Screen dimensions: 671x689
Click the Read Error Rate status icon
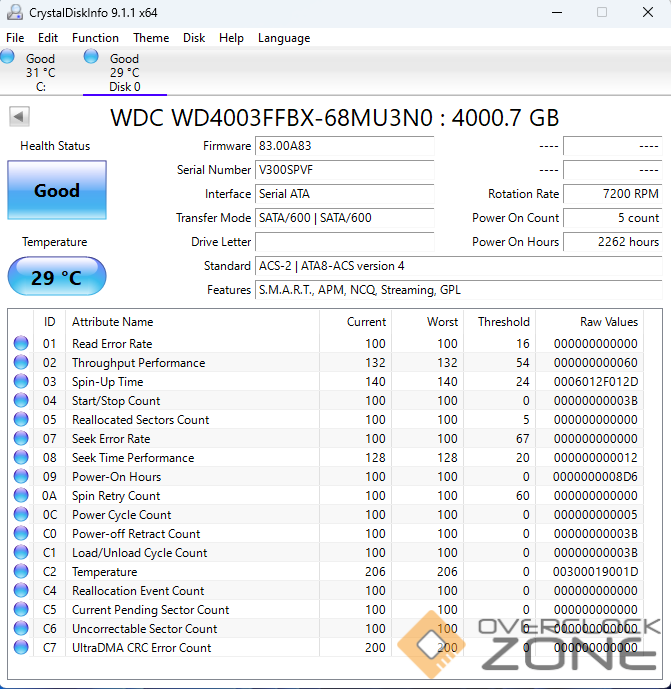(21, 344)
